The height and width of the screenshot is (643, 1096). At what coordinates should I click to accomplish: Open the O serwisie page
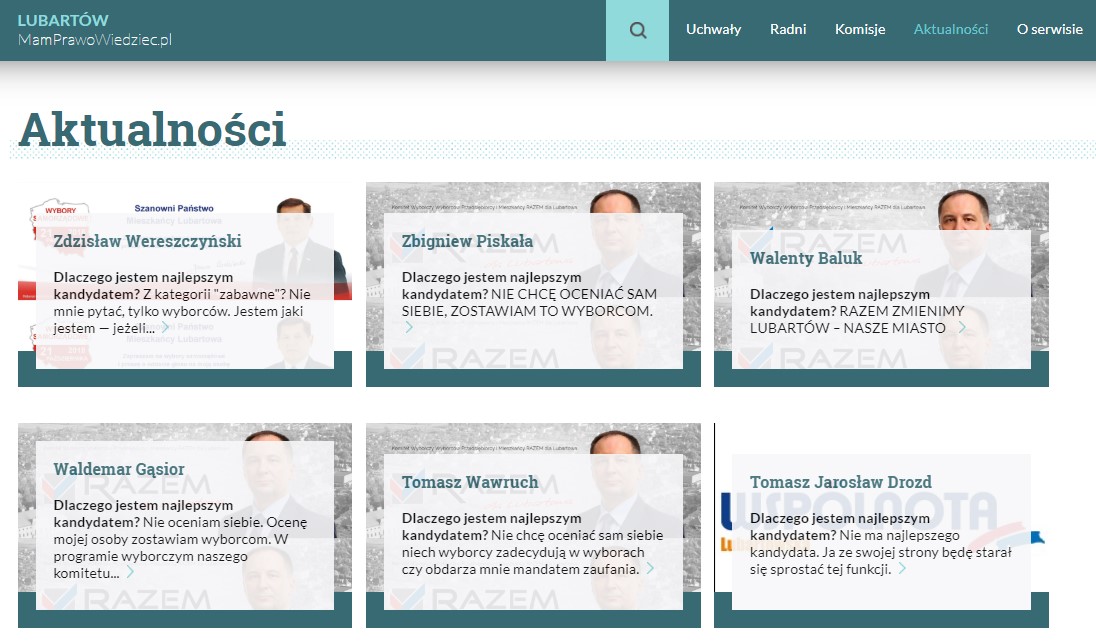[1049, 29]
